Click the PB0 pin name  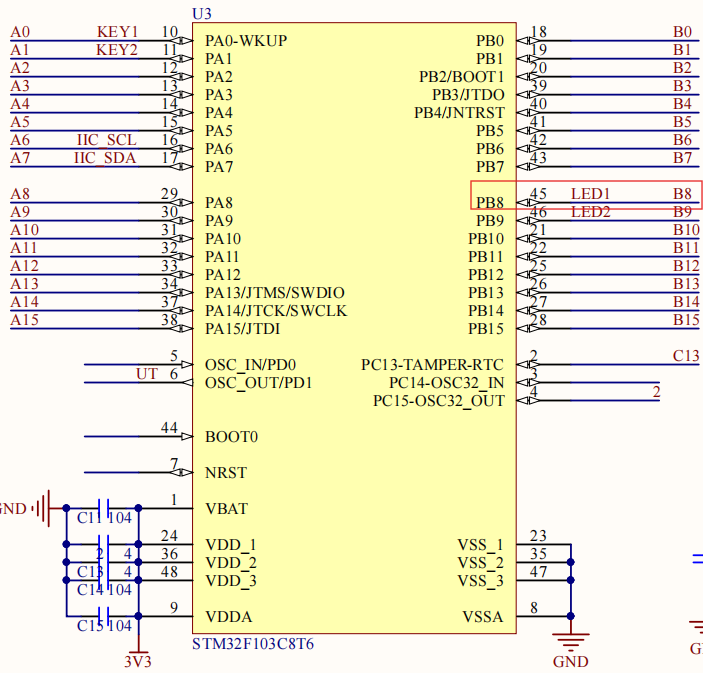pyautogui.click(x=490, y=41)
